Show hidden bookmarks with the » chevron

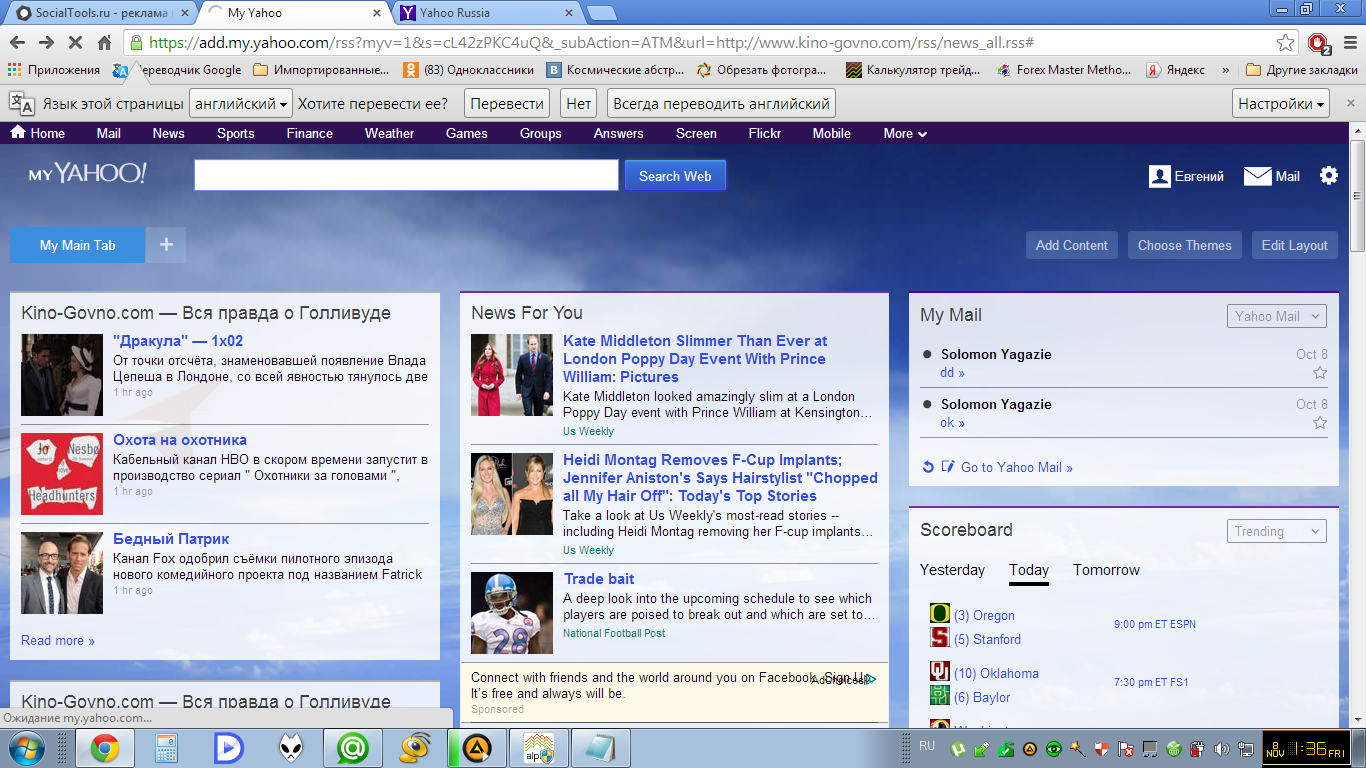pos(1225,70)
